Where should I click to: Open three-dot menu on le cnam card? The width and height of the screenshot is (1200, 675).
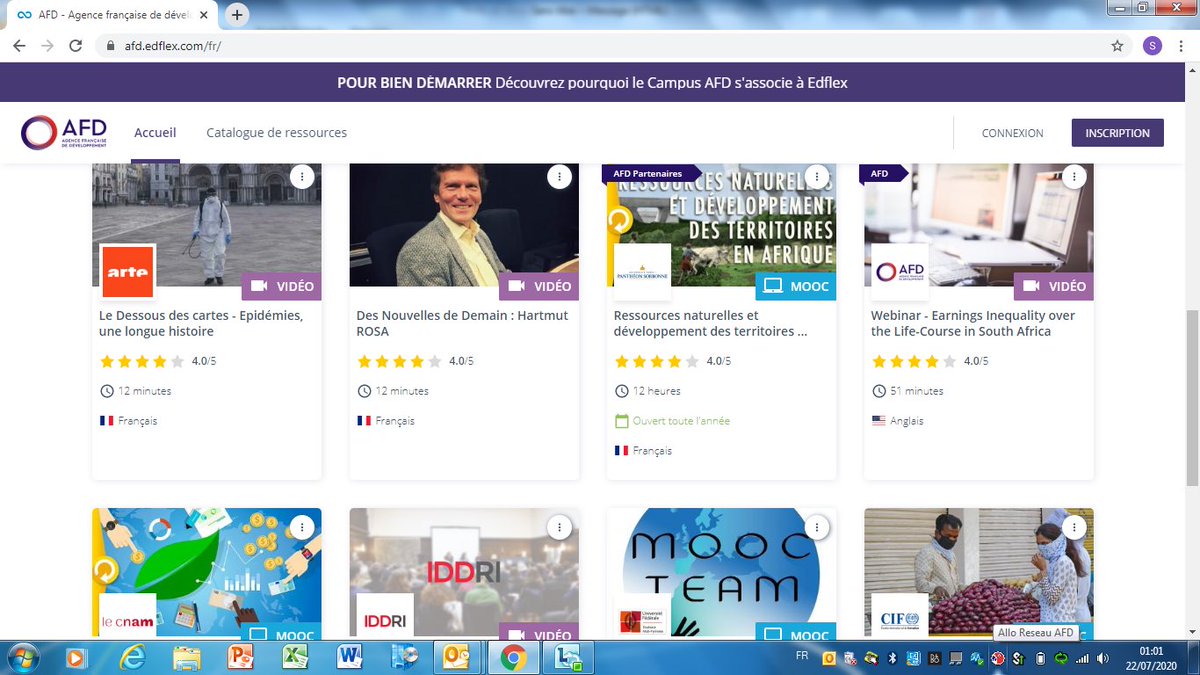point(302,527)
